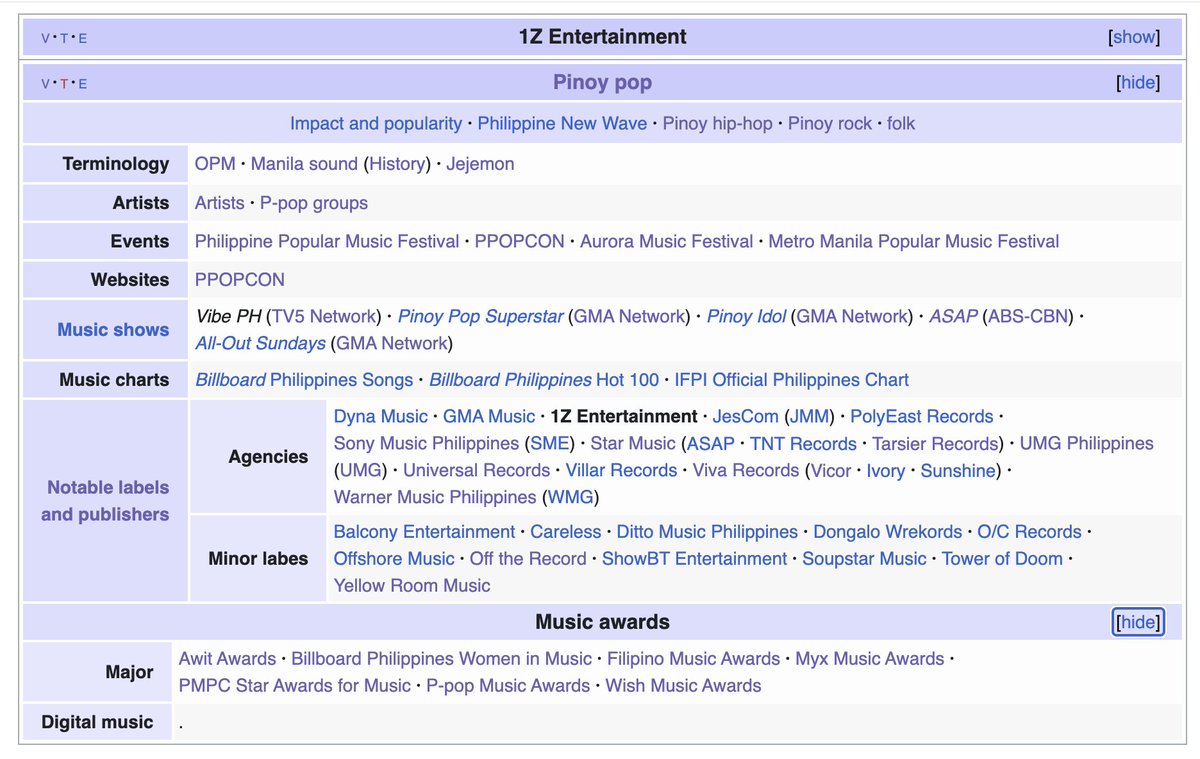The height and width of the screenshot is (759, 1200).
Task: Open Ditto Music Philippines link
Action: tap(707, 532)
